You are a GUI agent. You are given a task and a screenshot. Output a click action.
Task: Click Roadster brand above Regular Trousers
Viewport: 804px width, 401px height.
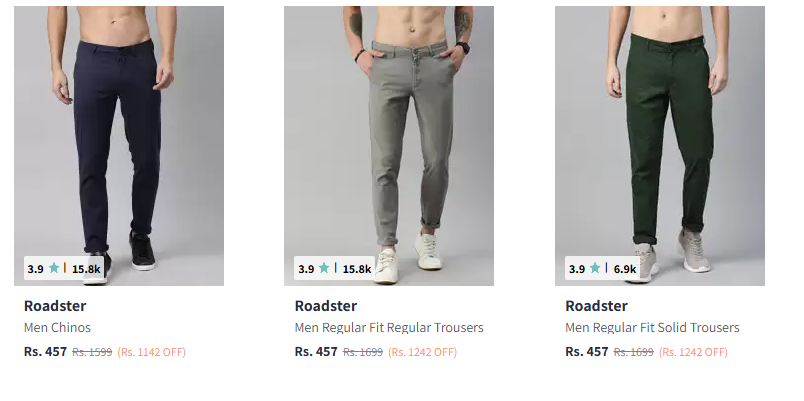(326, 306)
